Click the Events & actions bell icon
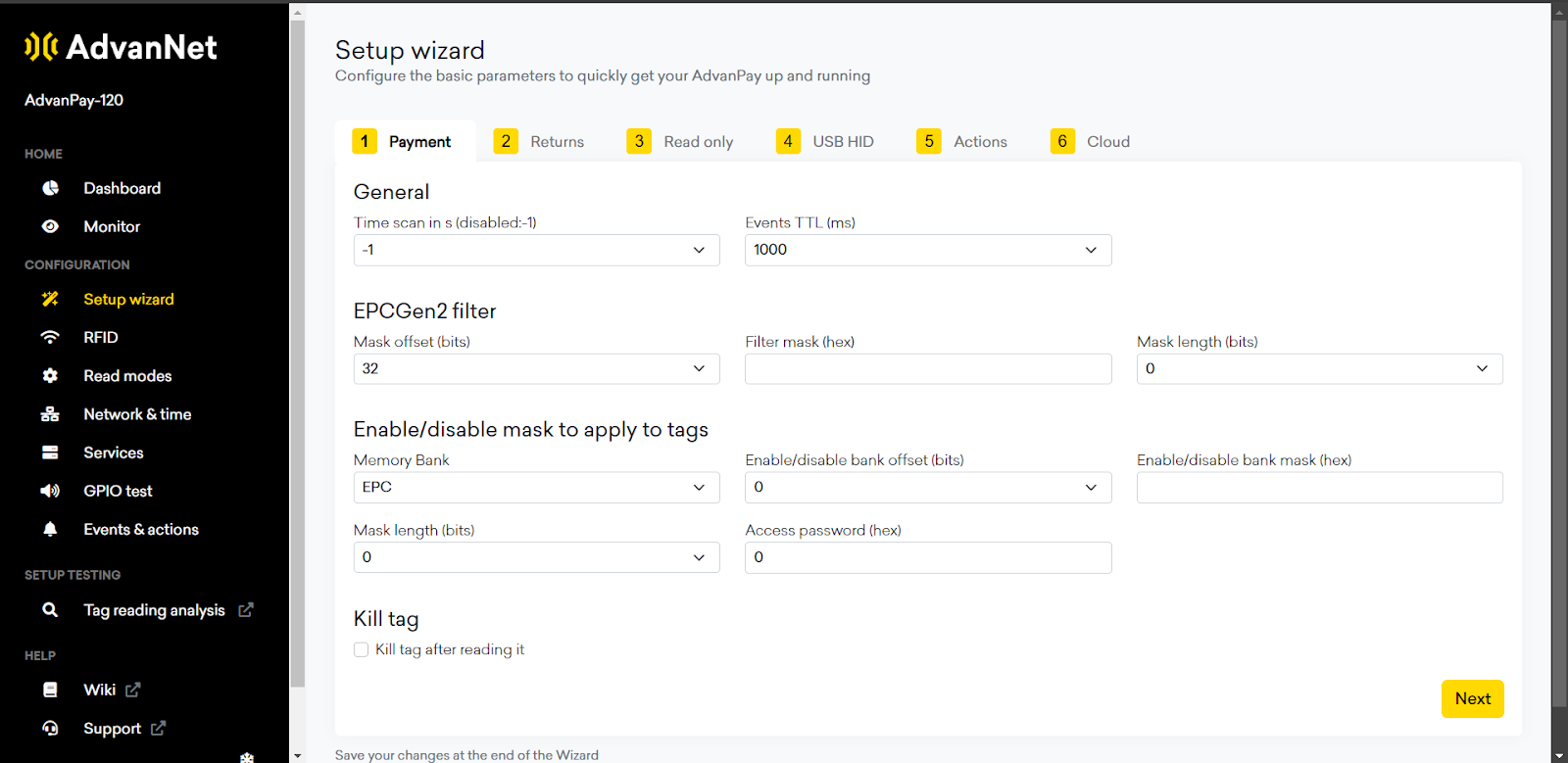The width and height of the screenshot is (1568, 763). pos(50,529)
